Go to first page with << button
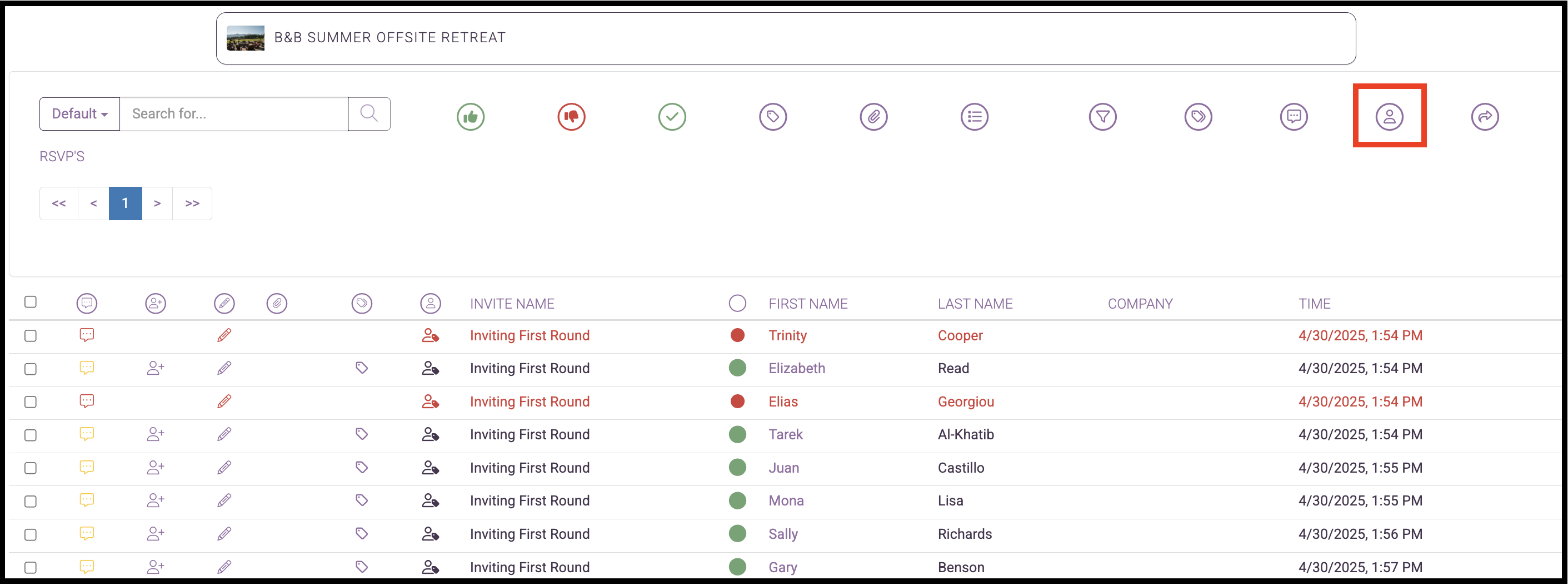 click(x=59, y=204)
